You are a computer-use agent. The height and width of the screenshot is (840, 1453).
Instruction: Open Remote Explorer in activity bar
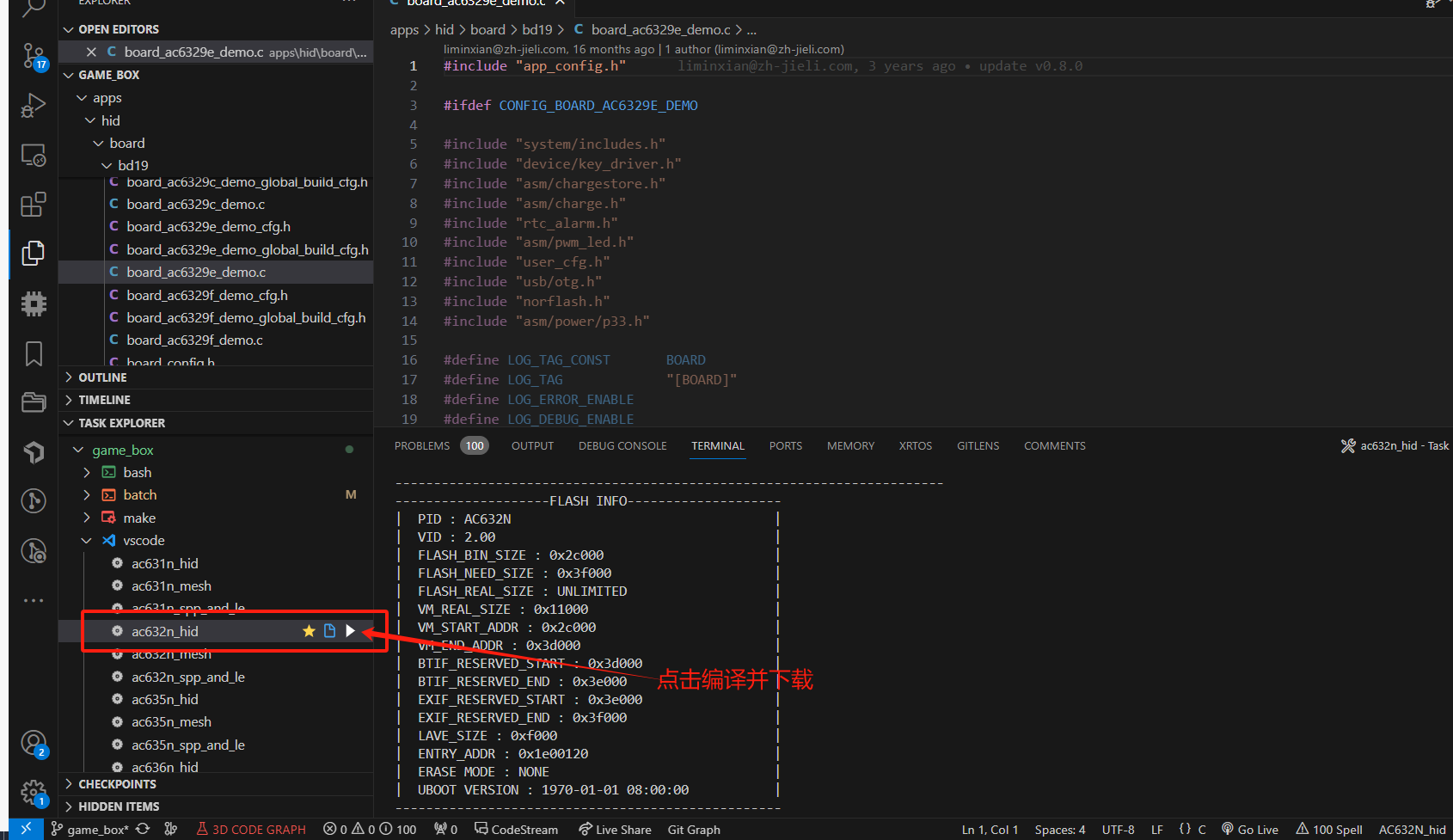pos(34,156)
